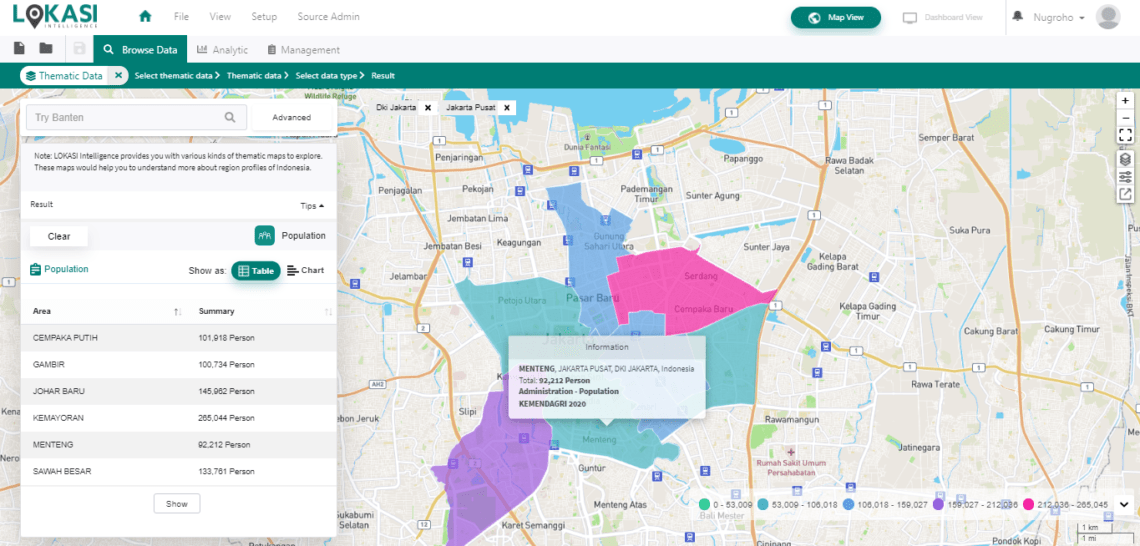Screen dimensions: 1140x546
Task: Click the export share icon on map
Action: (x=1125, y=195)
